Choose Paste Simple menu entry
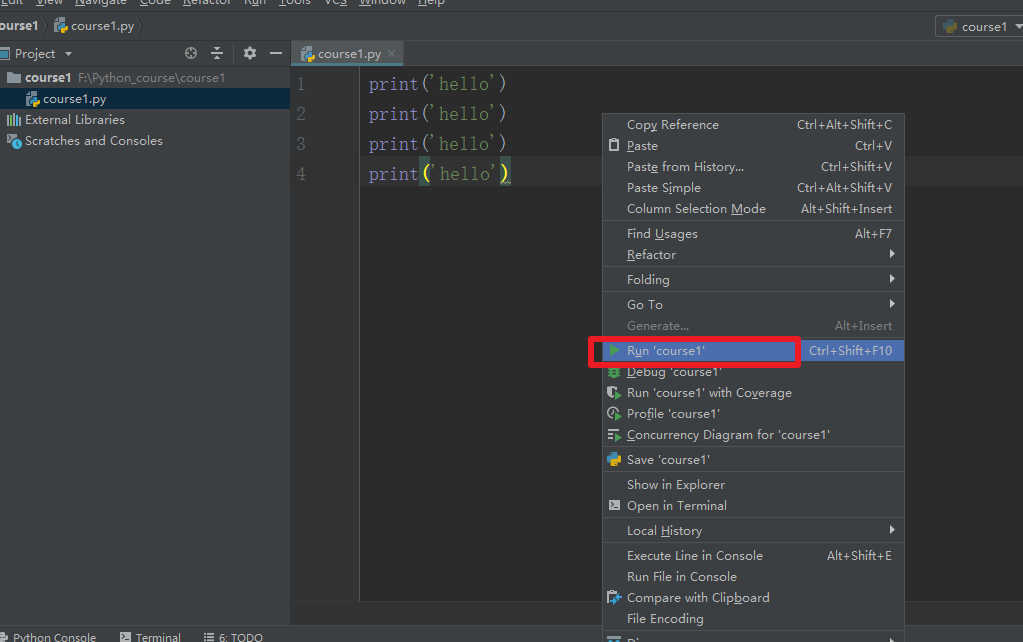 coord(753,187)
